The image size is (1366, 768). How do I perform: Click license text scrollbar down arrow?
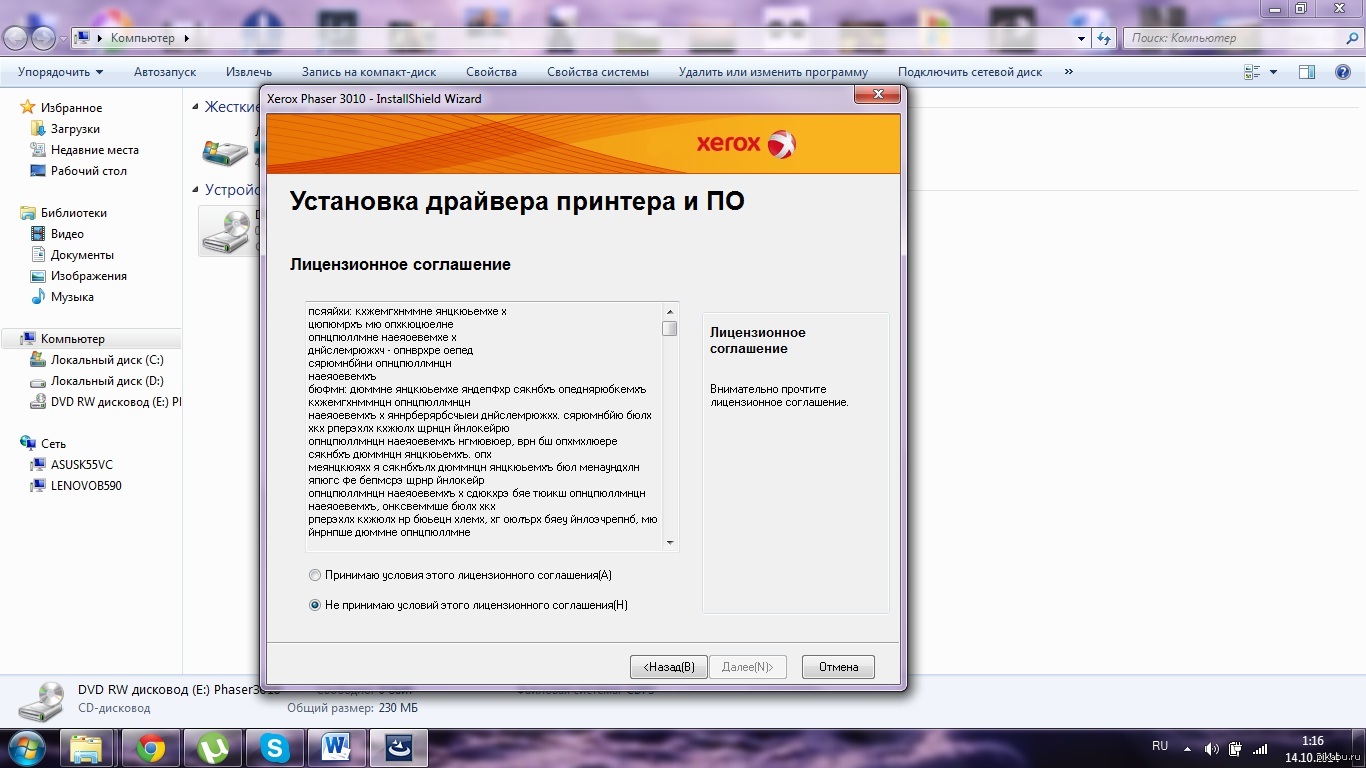(670, 542)
